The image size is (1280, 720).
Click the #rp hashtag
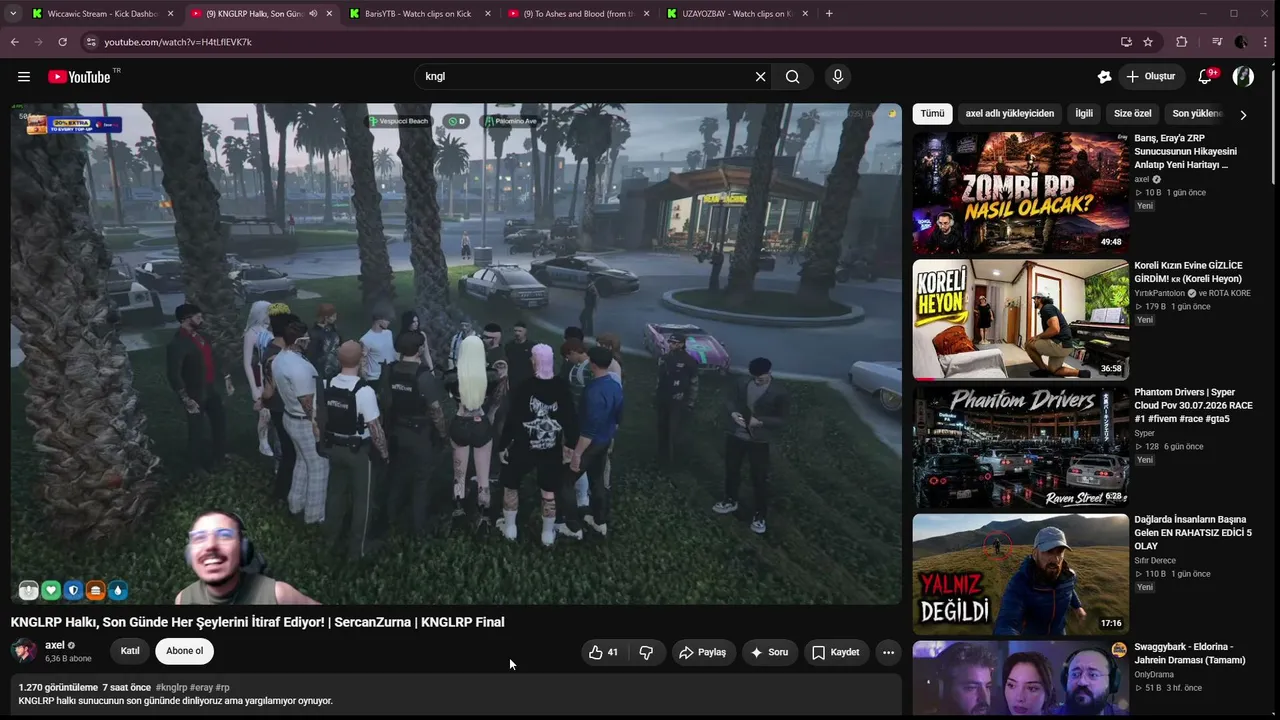222,688
